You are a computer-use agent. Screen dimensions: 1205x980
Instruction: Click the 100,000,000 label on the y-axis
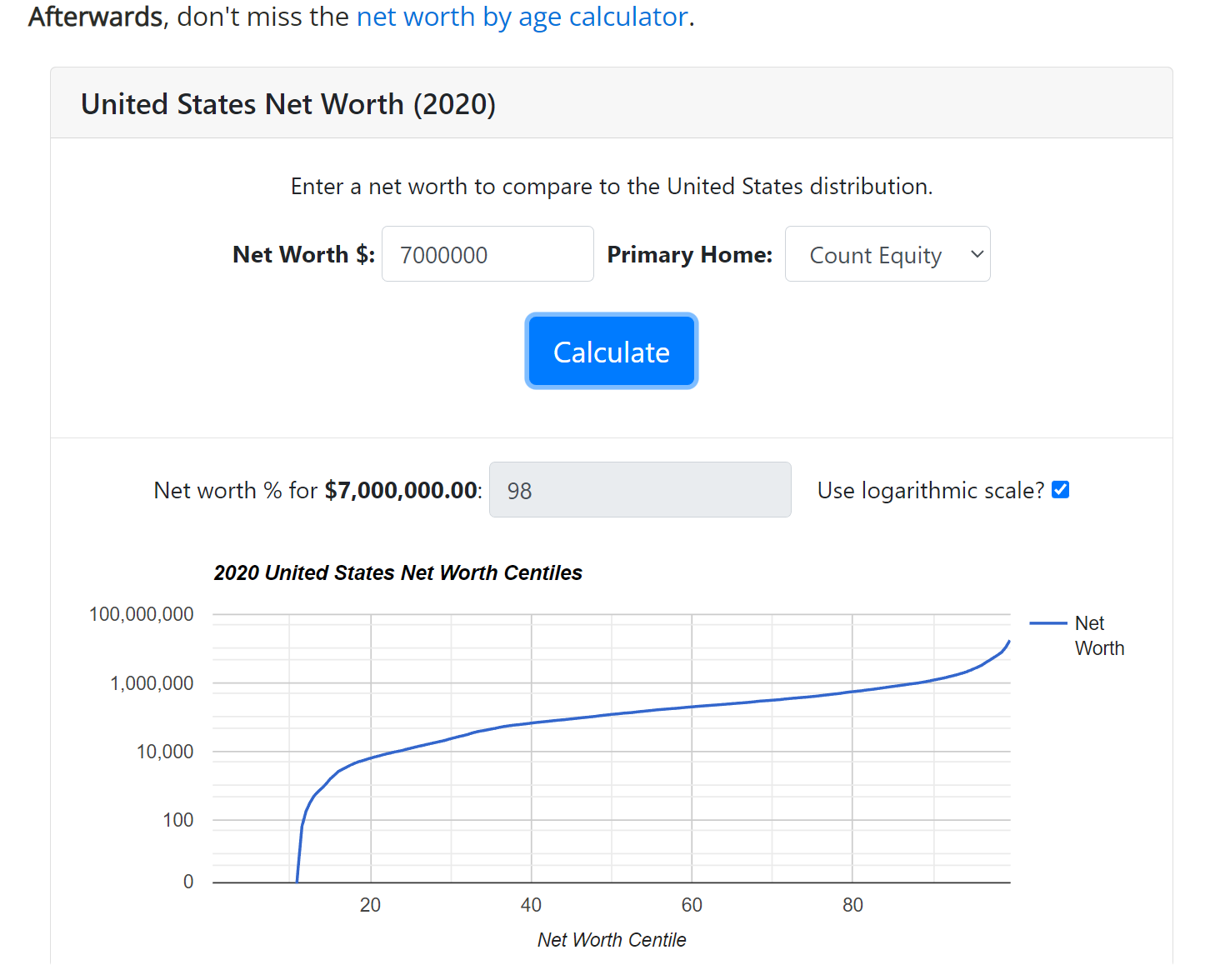[141, 614]
